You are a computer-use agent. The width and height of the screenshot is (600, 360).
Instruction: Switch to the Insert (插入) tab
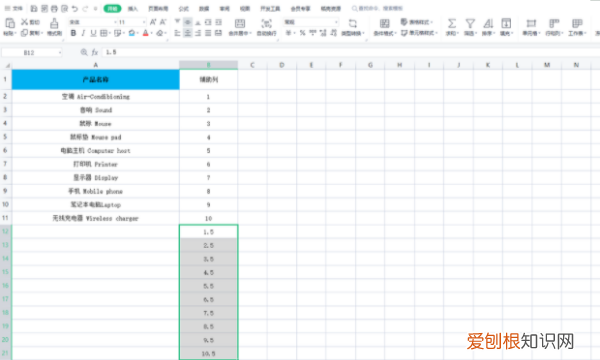coord(132,8)
